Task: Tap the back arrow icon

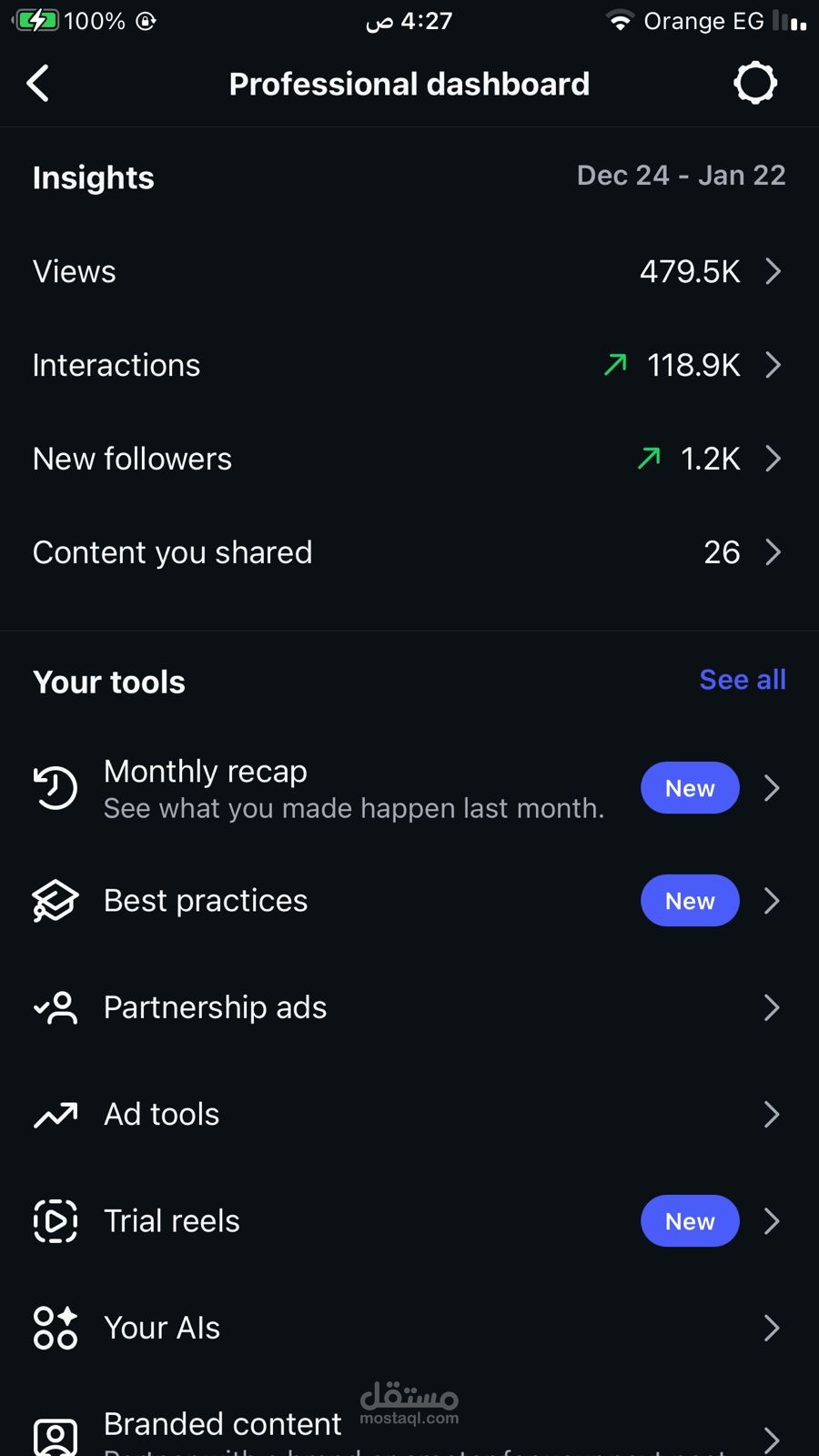Action: pos(38,84)
